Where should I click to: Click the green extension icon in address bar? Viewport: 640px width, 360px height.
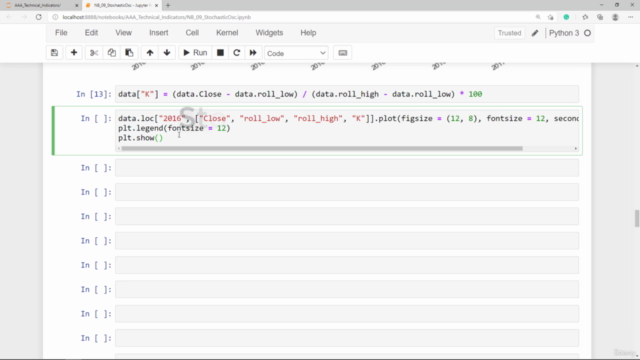click(566, 17)
